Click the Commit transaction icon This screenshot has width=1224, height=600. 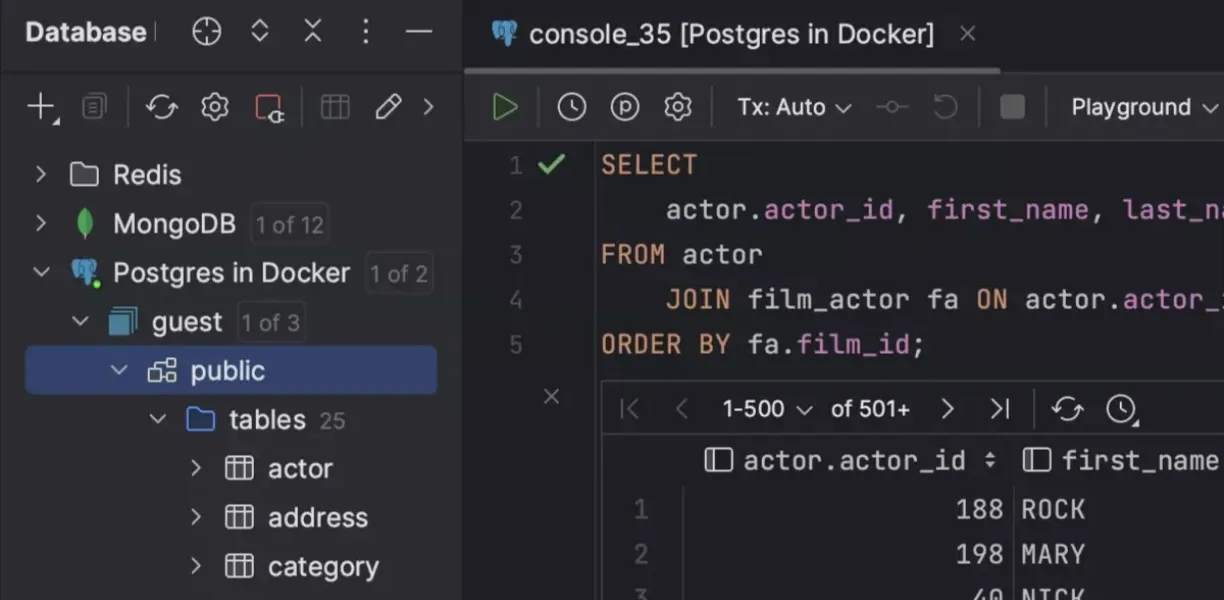(x=892, y=107)
